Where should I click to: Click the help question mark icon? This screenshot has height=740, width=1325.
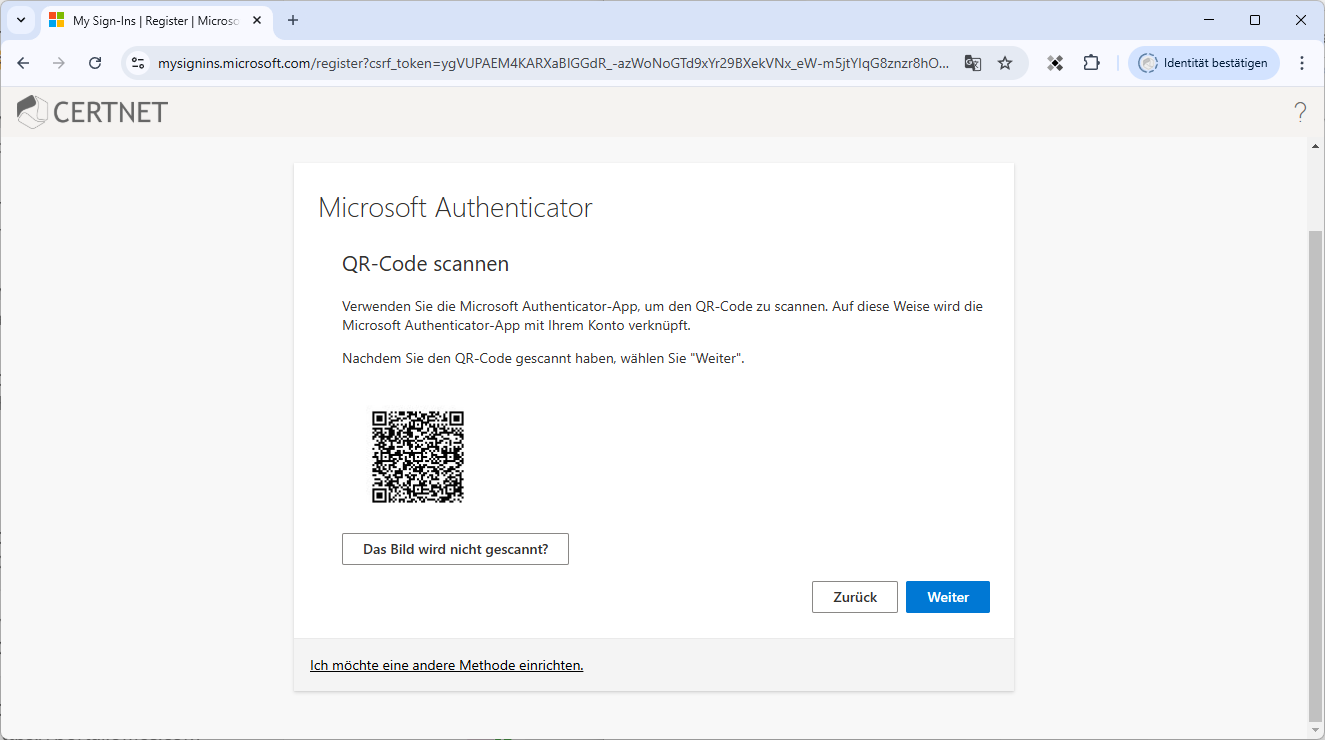1300,112
